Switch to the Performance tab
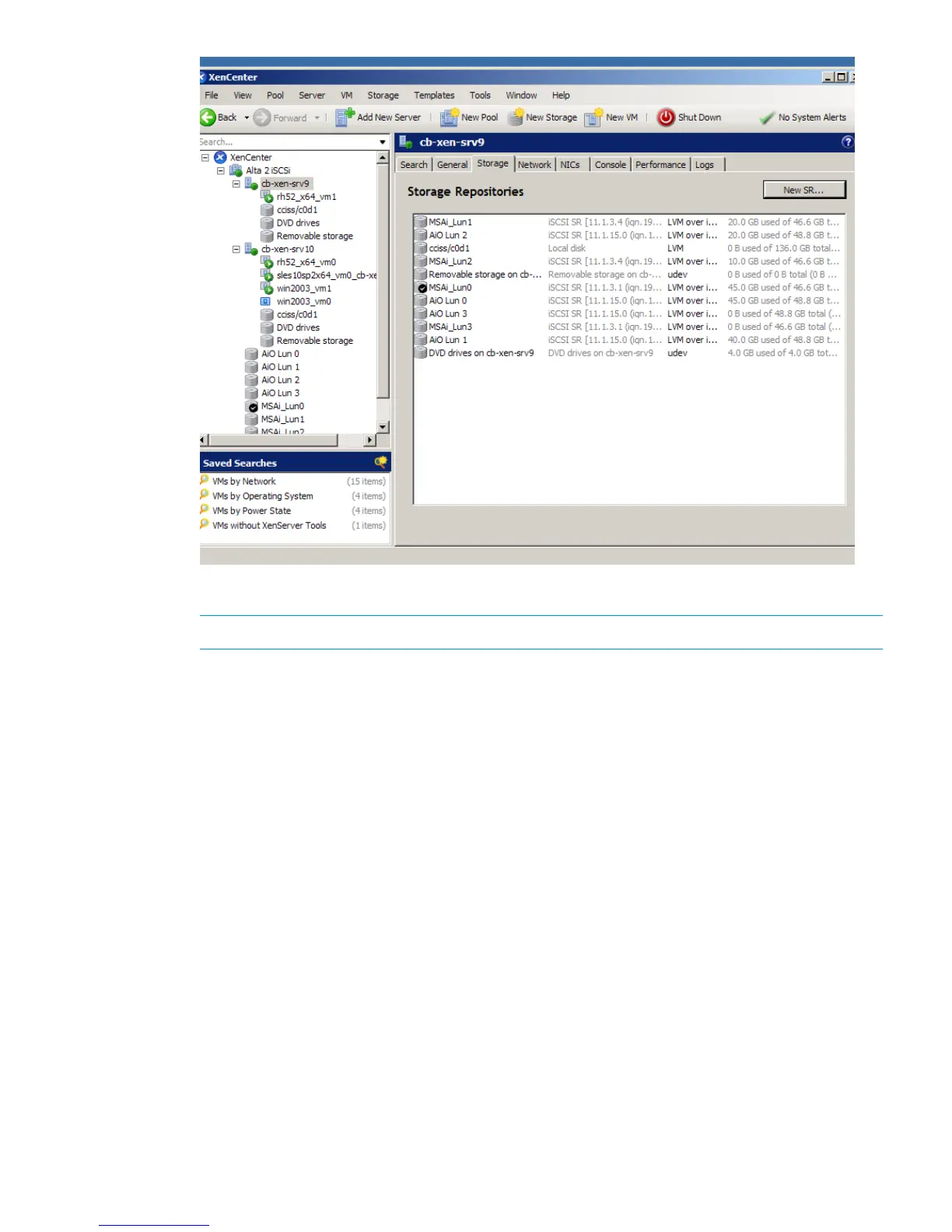Viewport: 952px width, 1232px height. tap(660, 165)
